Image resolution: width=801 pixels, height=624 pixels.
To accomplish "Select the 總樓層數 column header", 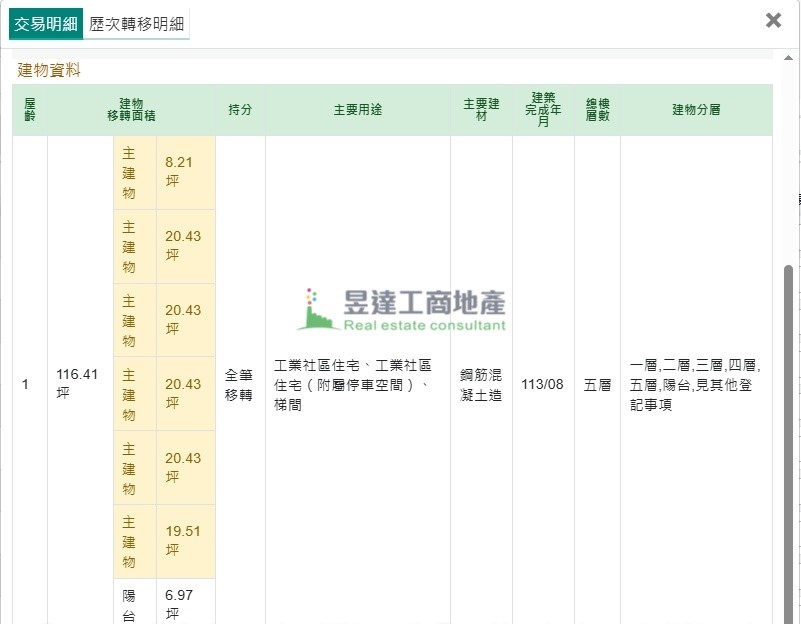I will (597, 110).
